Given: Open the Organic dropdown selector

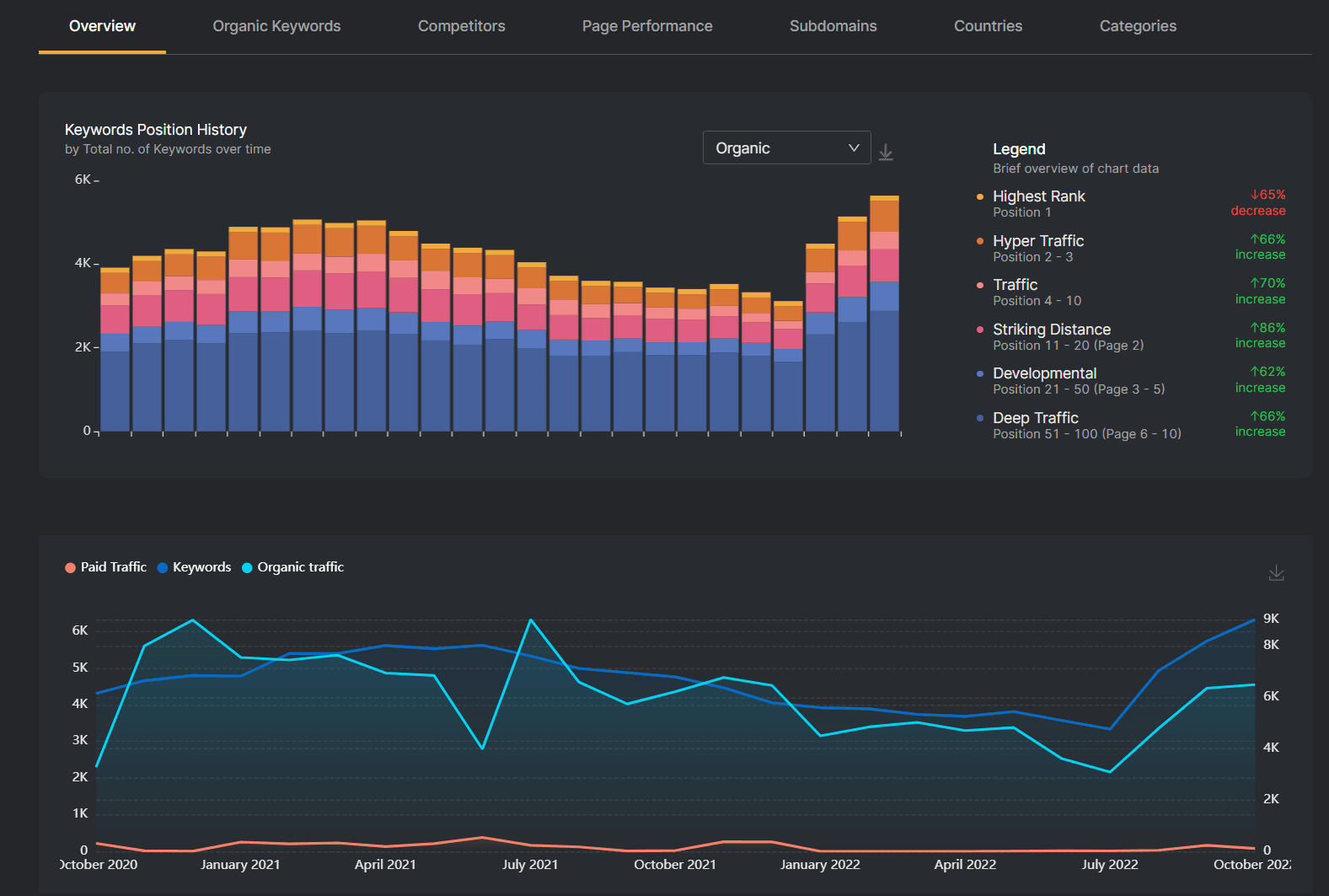Looking at the screenshot, I should 786,148.
